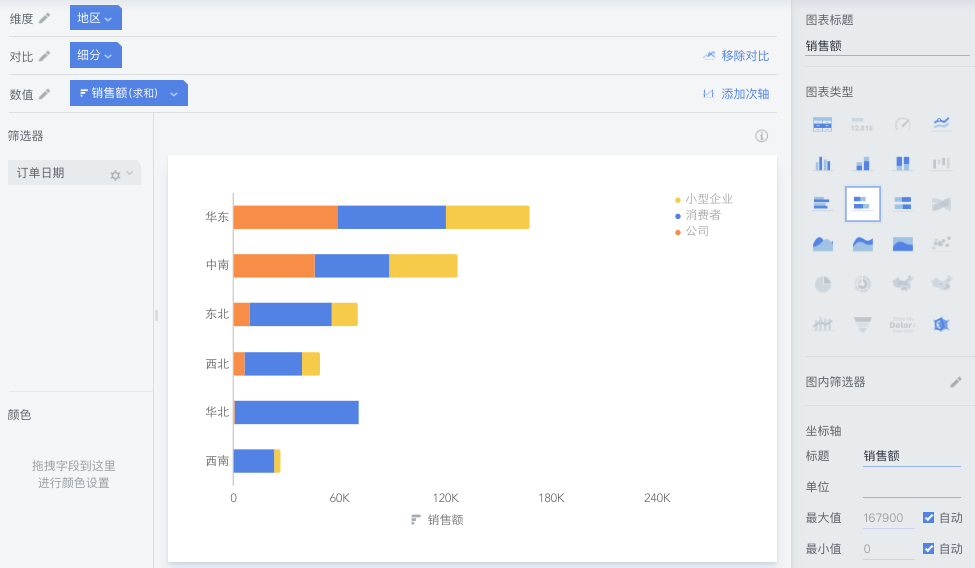Select the line chart type icon
The image size is (975, 568).
pos(941,123)
